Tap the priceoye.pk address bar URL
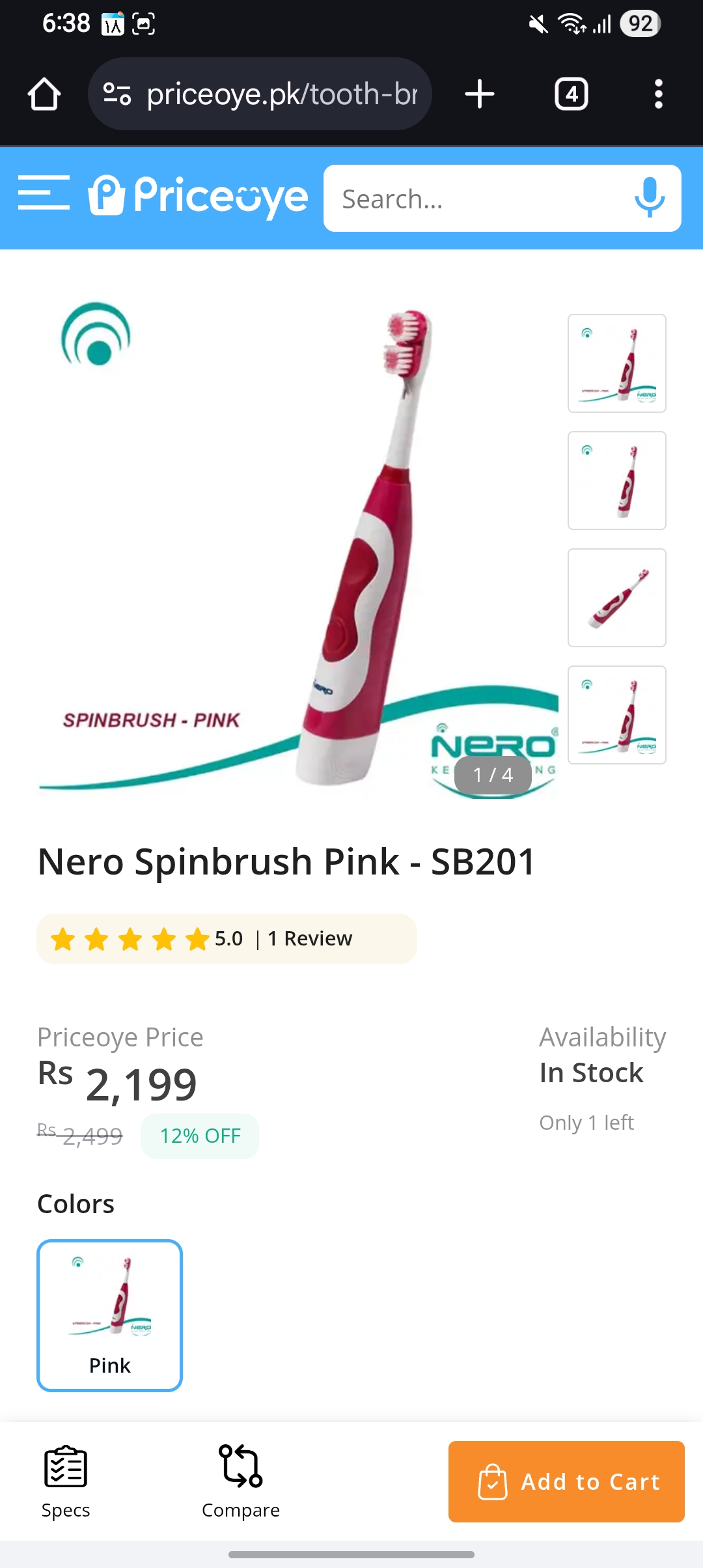The height and width of the screenshot is (1568, 703). click(x=281, y=94)
